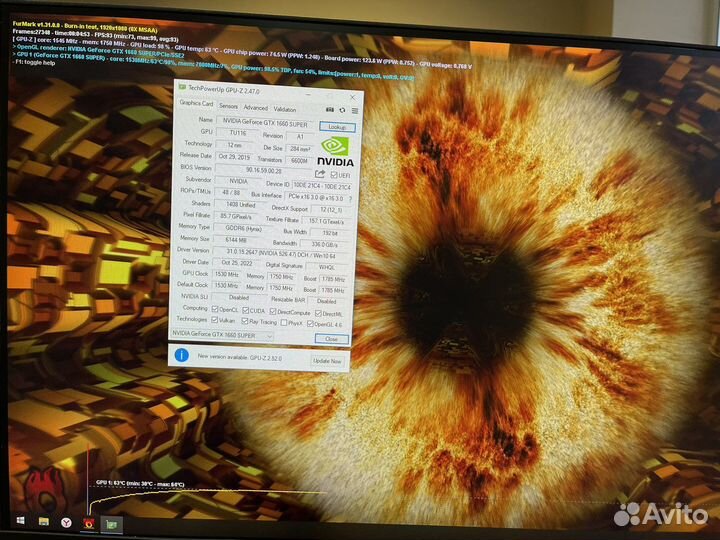
Task: Click GPU-Z title bar app icon
Action: point(182,86)
